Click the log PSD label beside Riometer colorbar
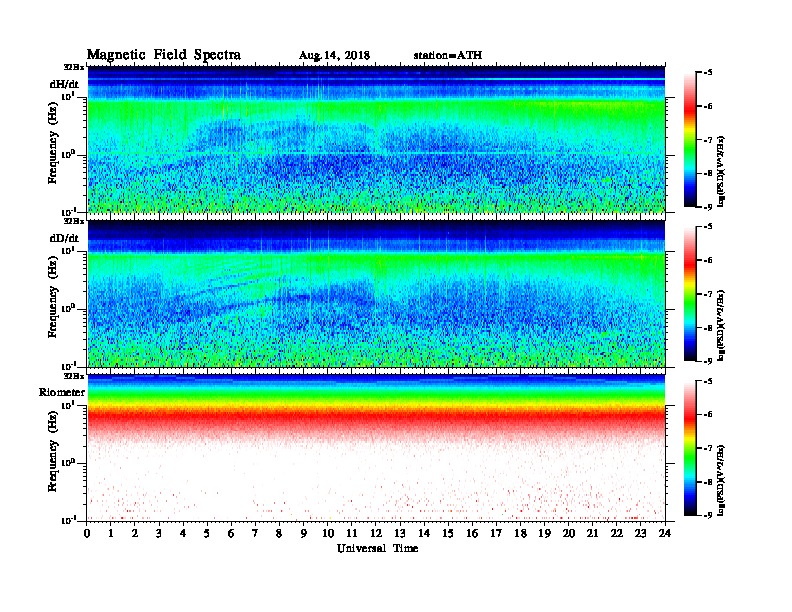Screen dimensions: 792x612 pos(721,480)
